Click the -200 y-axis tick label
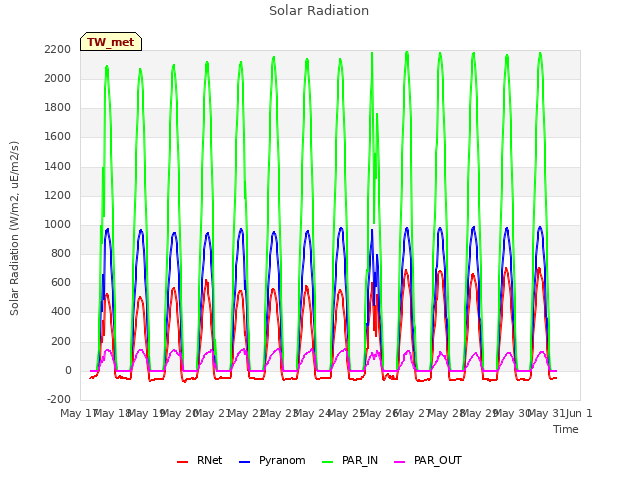Image resolution: width=640 pixels, height=480 pixels. (59, 400)
